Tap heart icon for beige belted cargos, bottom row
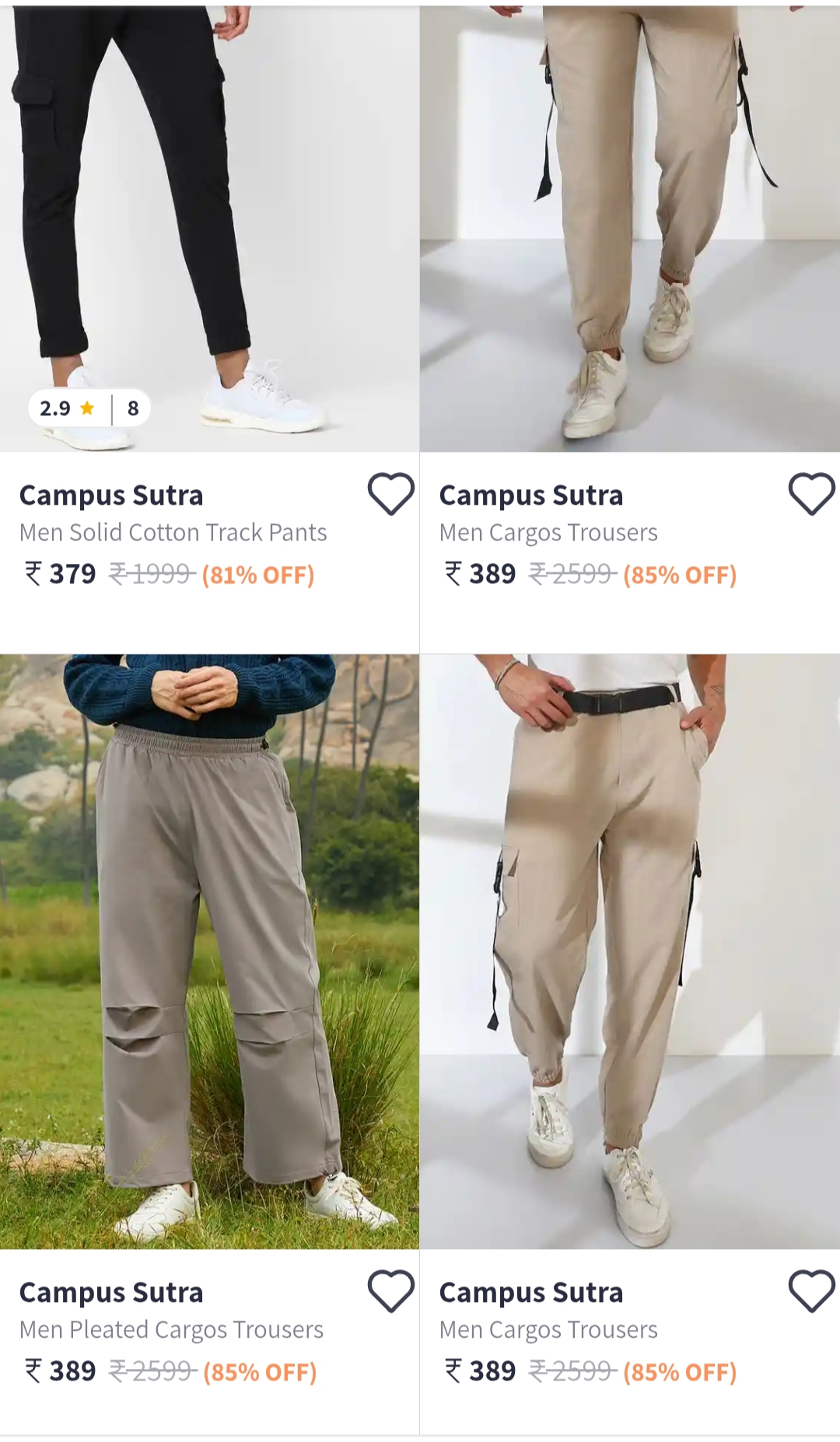Viewport: 840px width, 1442px height. coord(811,1291)
